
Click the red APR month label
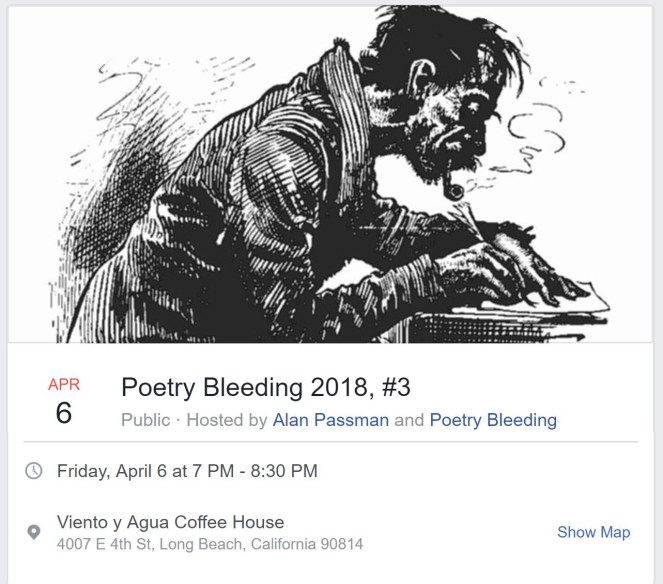tap(64, 384)
